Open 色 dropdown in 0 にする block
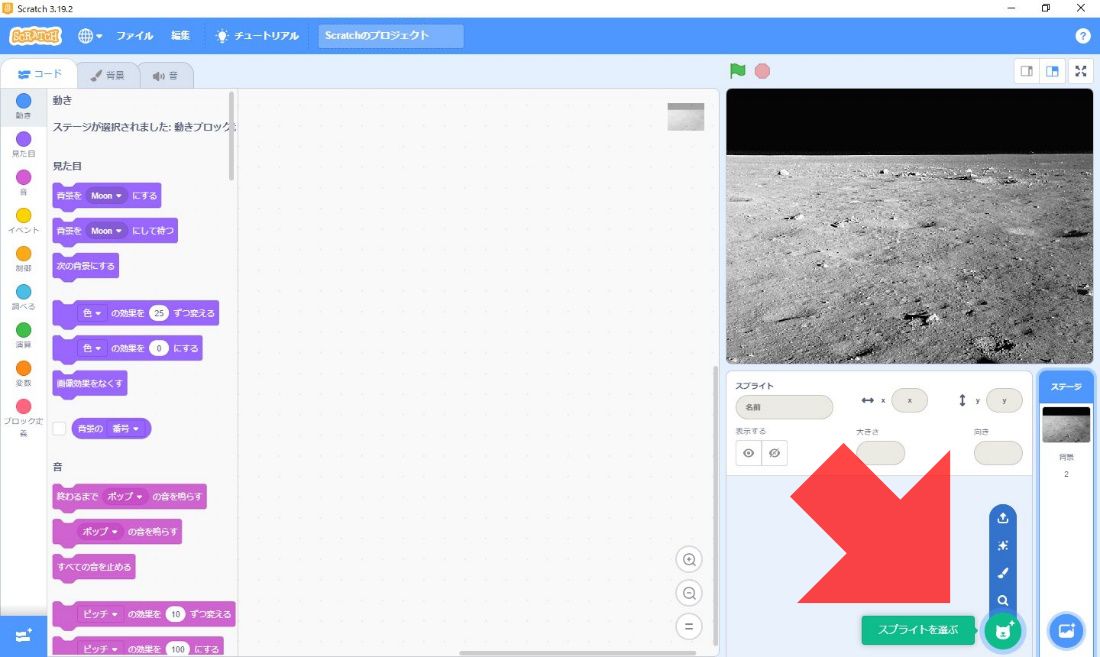The image size is (1100, 657). click(91, 348)
